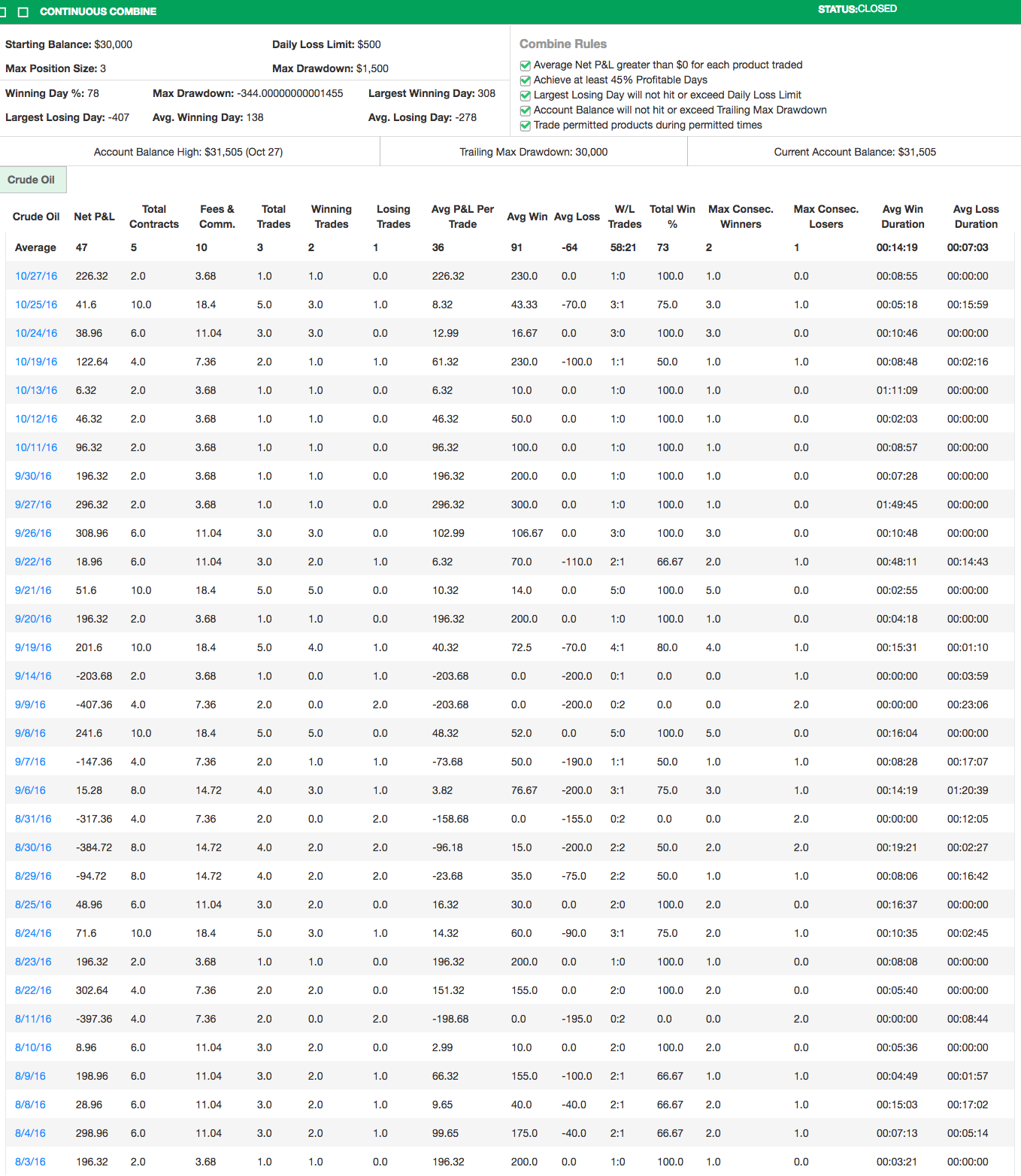Uncheck the Largest Losing Day rule
The height and width of the screenshot is (1176, 1021).
click(525, 95)
